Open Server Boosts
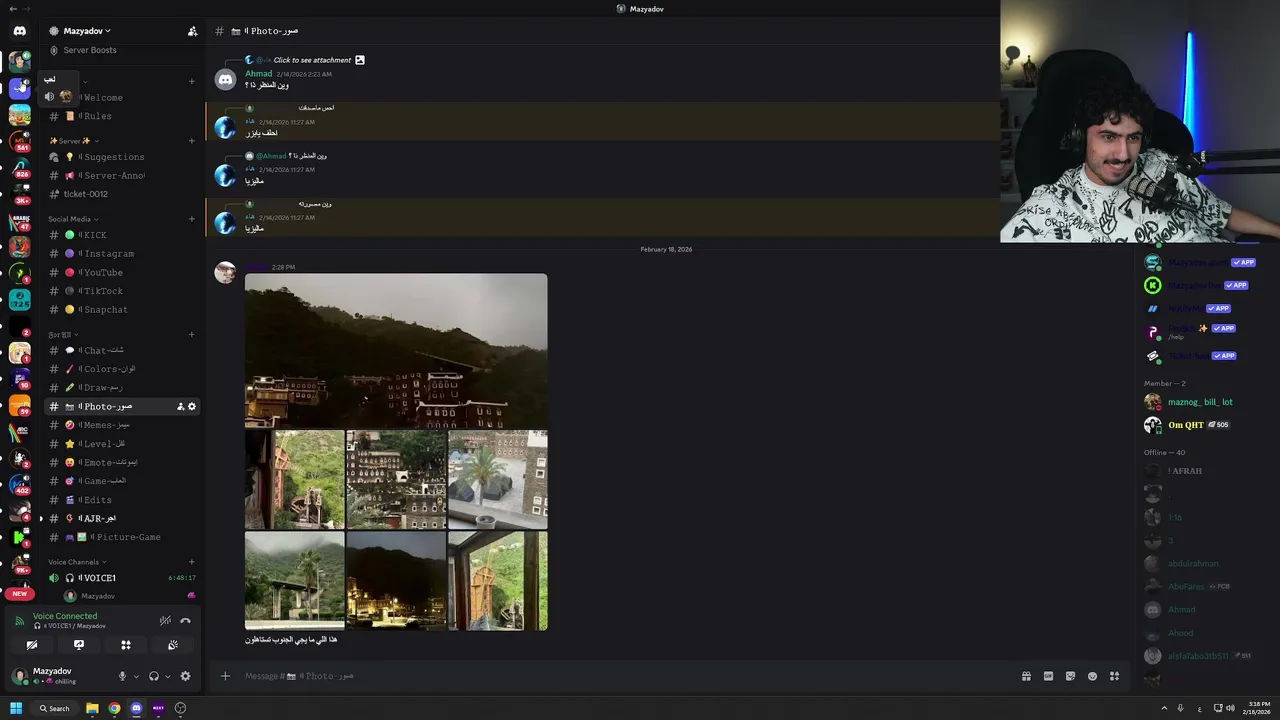 click(89, 50)
